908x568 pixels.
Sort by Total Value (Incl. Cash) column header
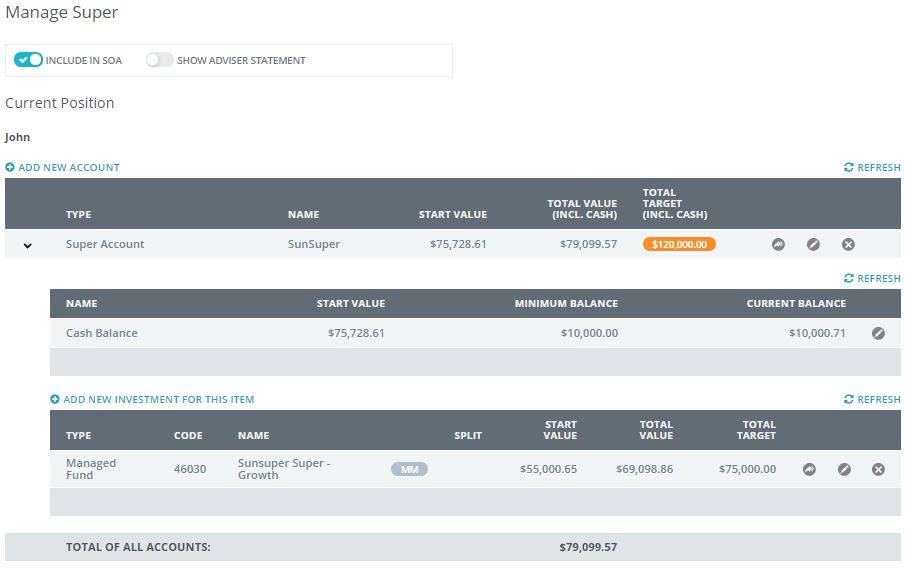click(582, 209)
